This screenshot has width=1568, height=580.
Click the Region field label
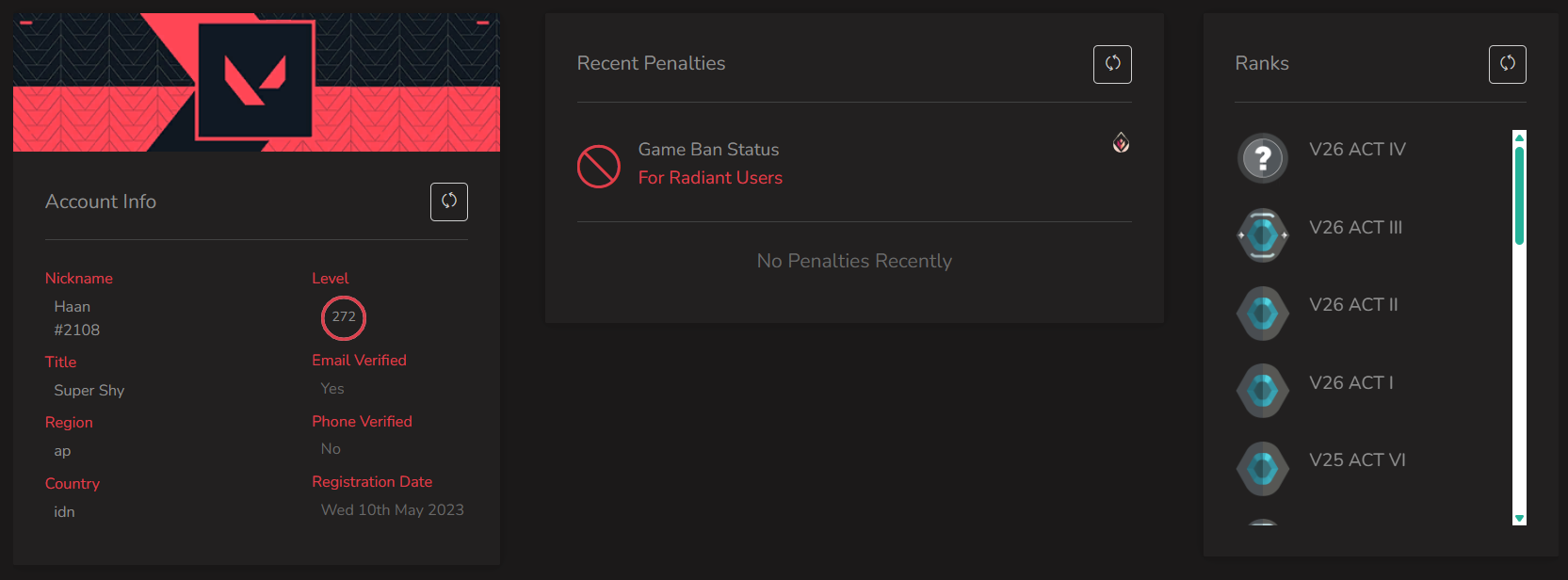[x=69, y=423]
